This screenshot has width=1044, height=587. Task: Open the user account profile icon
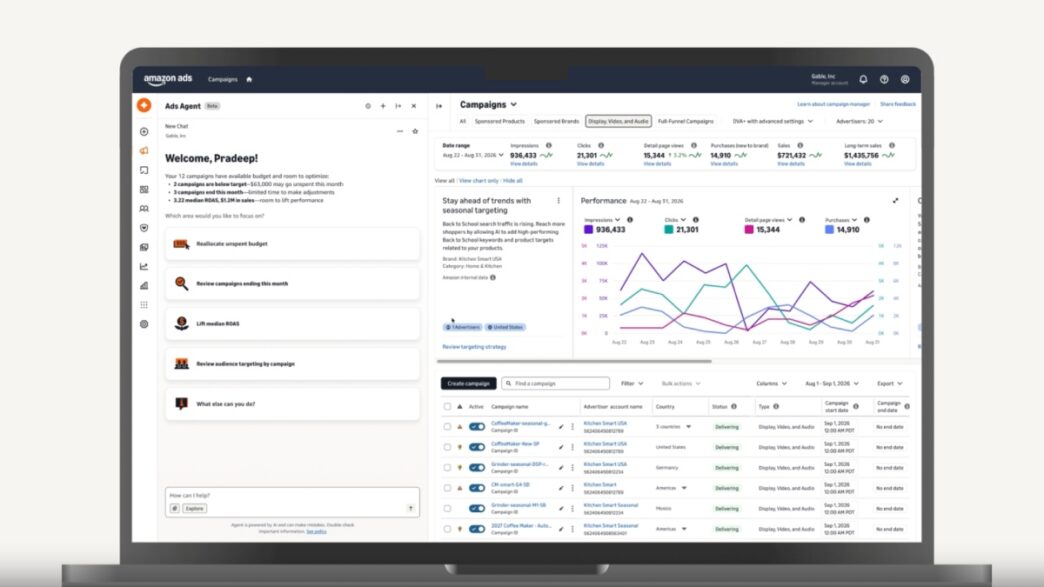pyautogui.click(x=905, y=79)
